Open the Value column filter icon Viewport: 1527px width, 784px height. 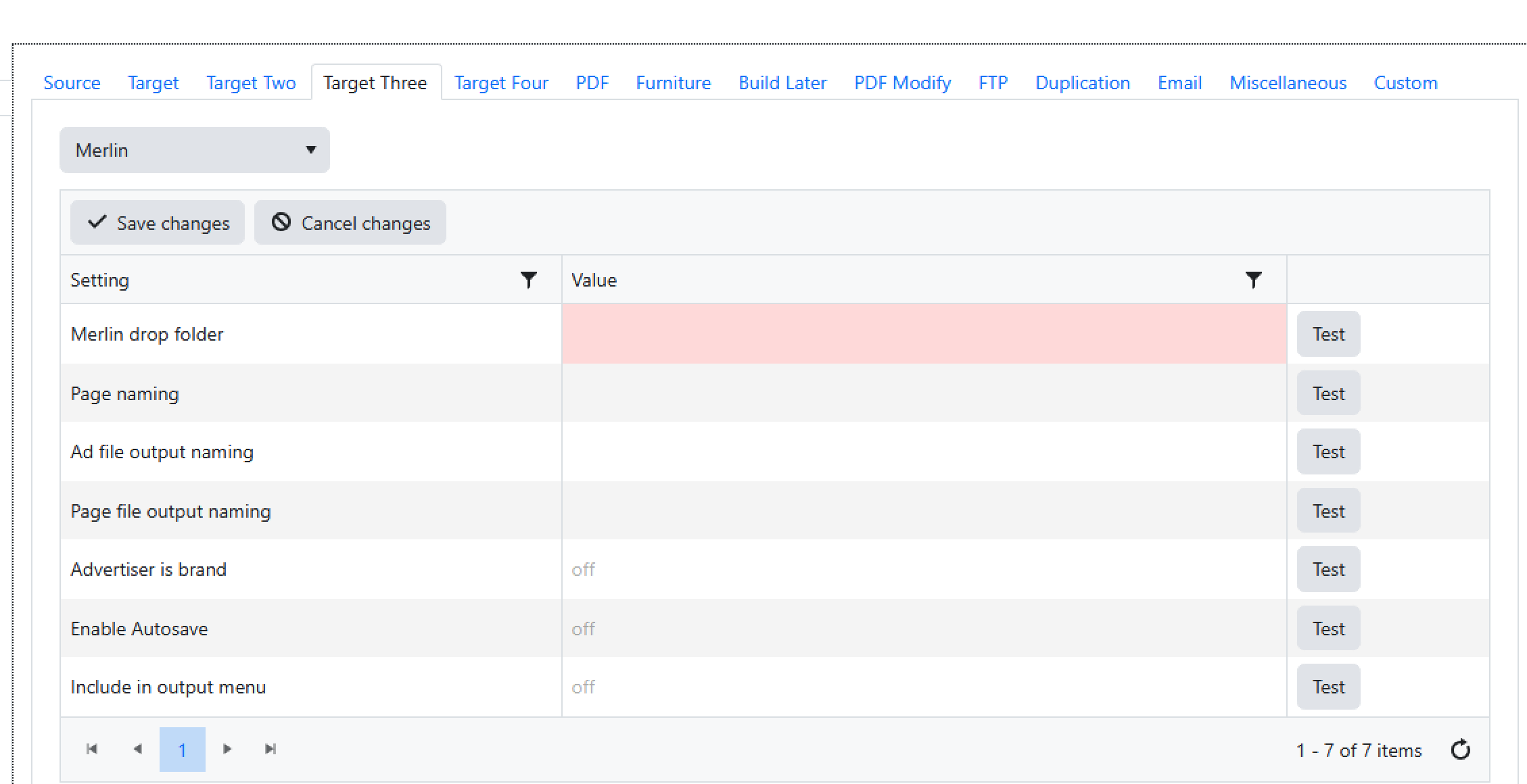click(x=1253, y=280)
